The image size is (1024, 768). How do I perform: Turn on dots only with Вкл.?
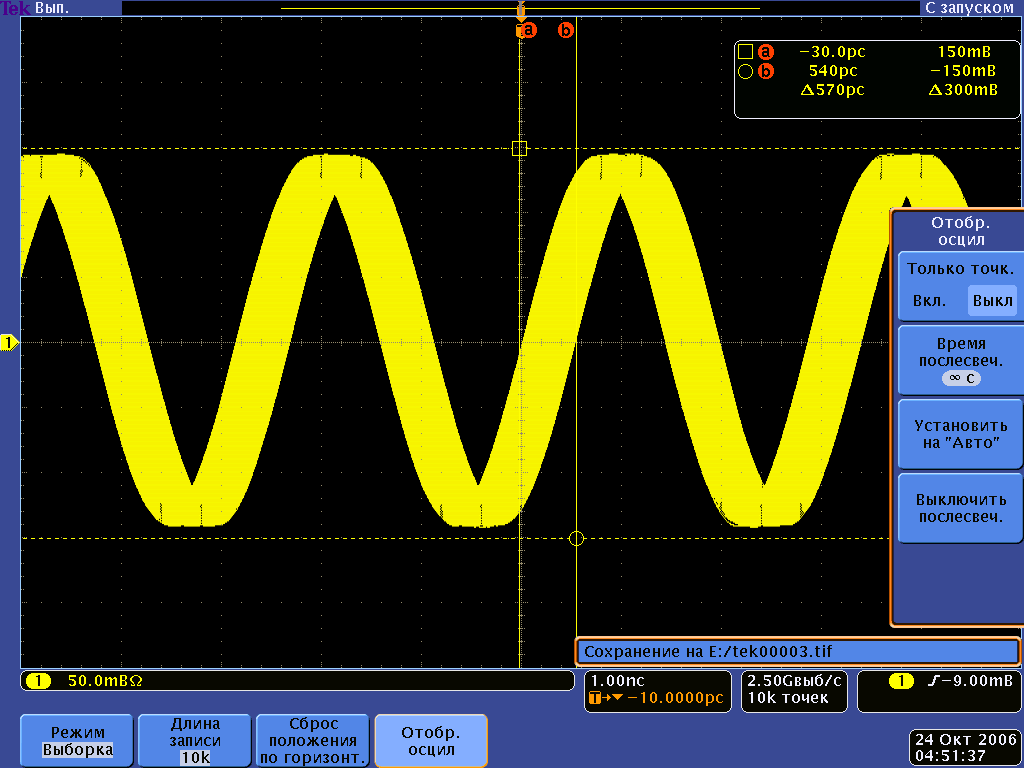[929, 301]
